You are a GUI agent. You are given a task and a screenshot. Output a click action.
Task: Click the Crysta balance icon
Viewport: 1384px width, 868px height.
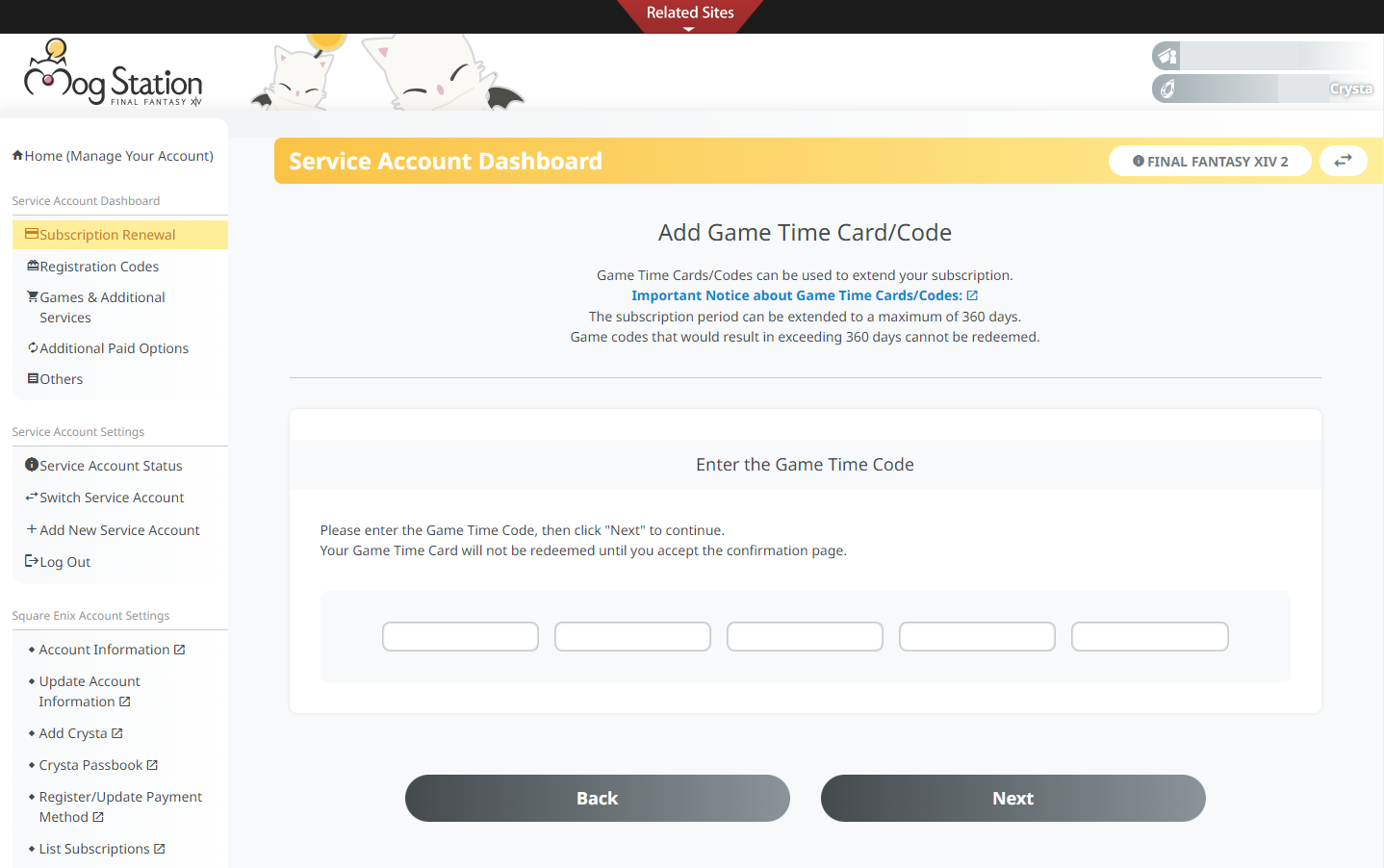click(x=1166, y=89)
